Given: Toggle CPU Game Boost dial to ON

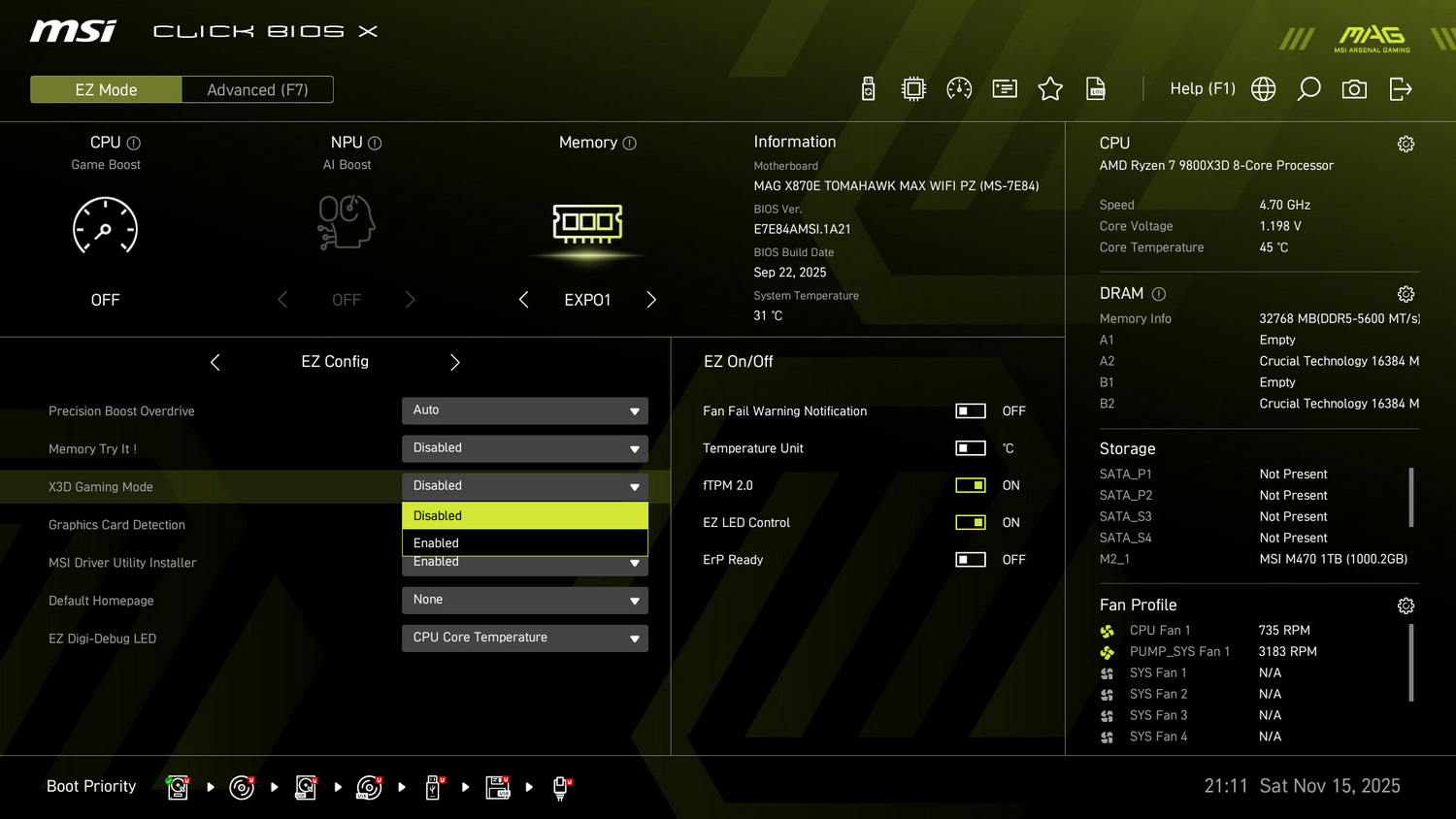Looking at the screenshot, I should (105, 227).
